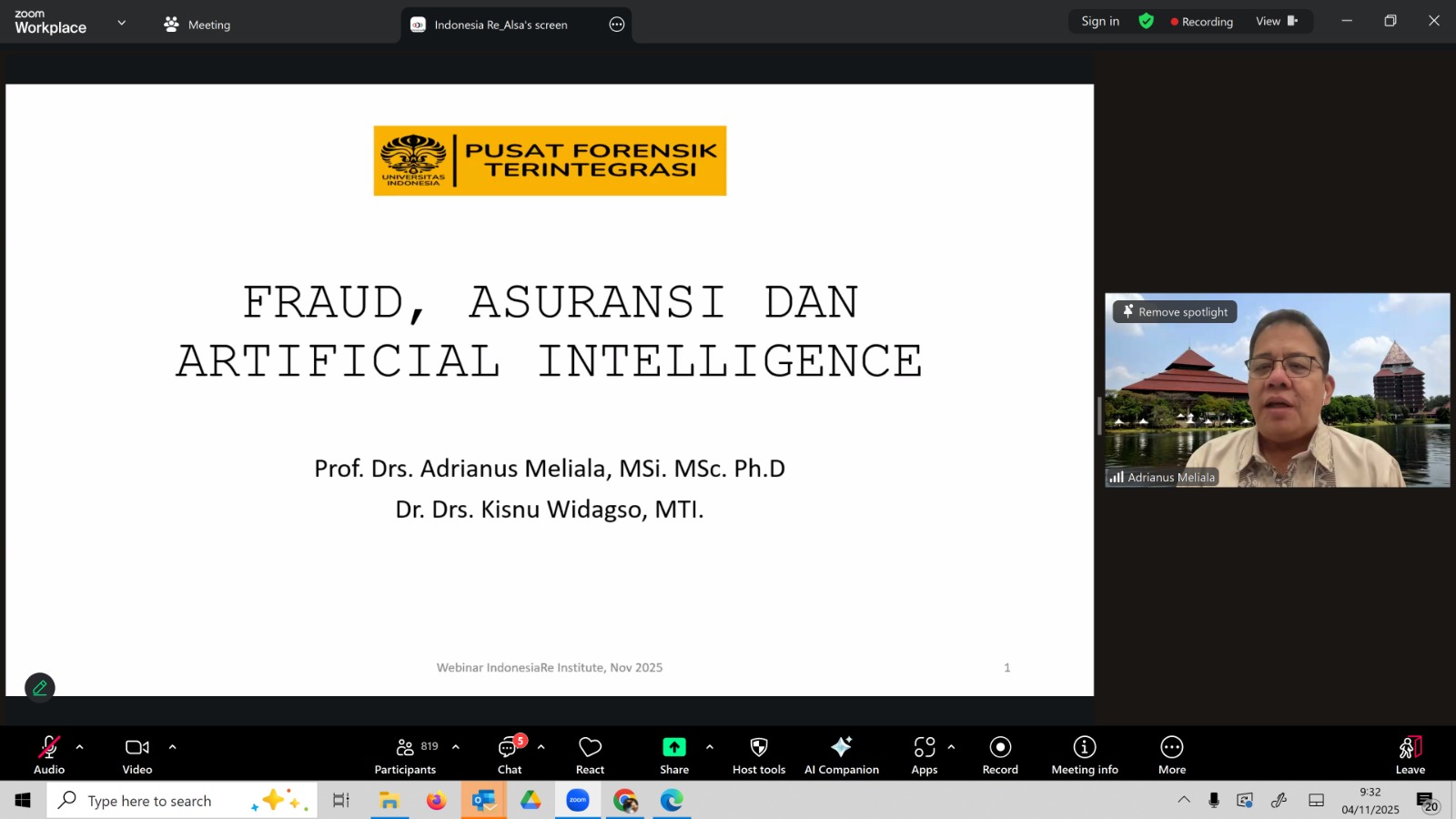The width and height of the screenshot is (1456, 819).
Task: Open Meeting info
Action: click(x=1084, y=754)
